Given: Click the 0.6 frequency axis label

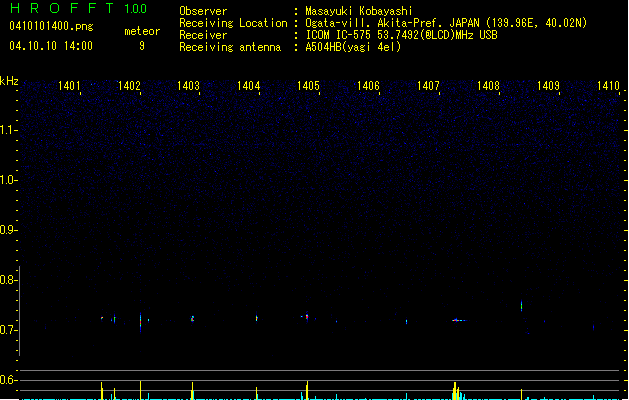Looking at the screenshot, I should (8, 380).
